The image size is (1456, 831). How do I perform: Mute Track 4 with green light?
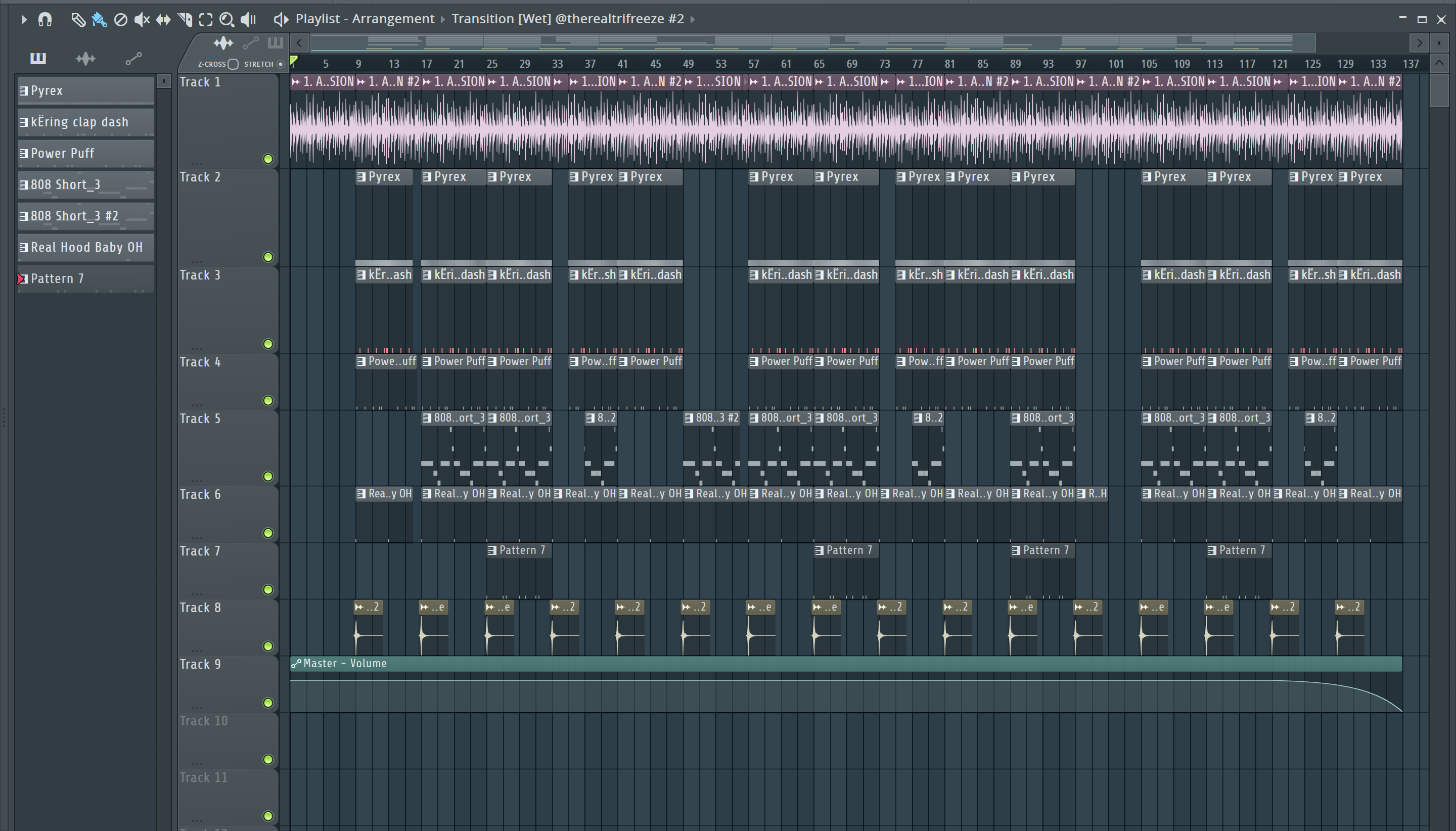pos(267,400)
